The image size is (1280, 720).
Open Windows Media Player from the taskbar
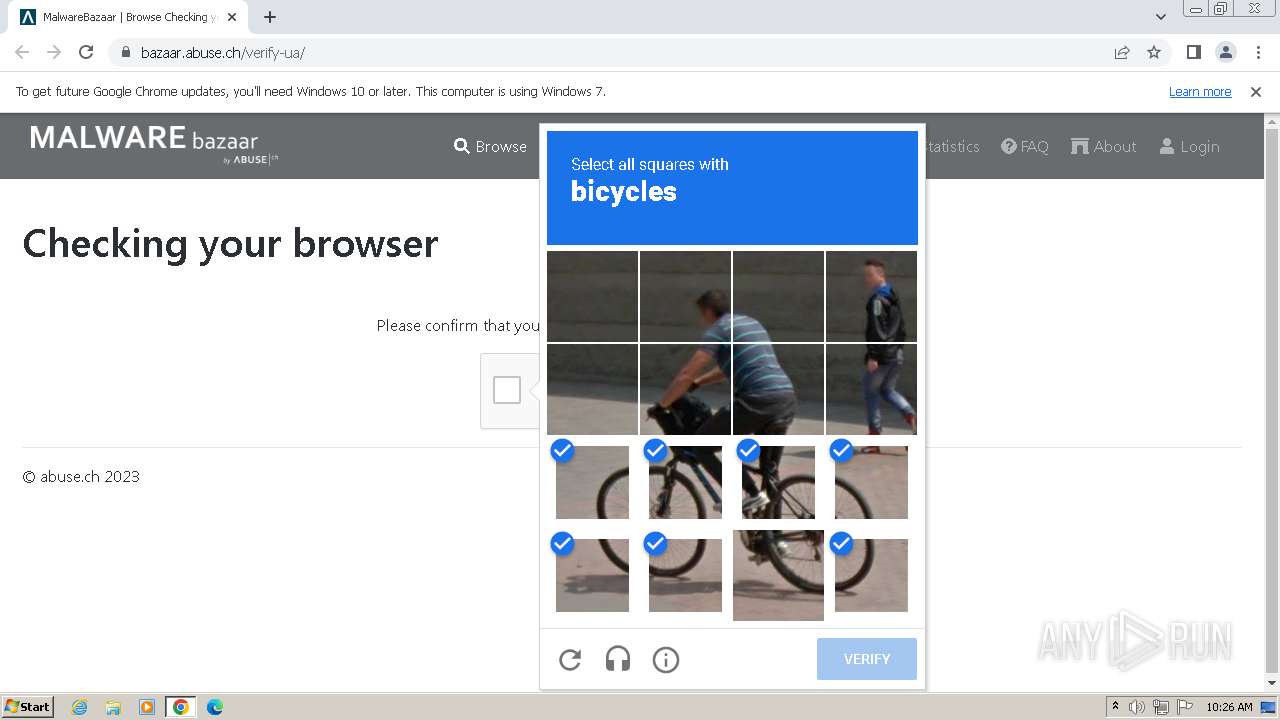(147, 707)
